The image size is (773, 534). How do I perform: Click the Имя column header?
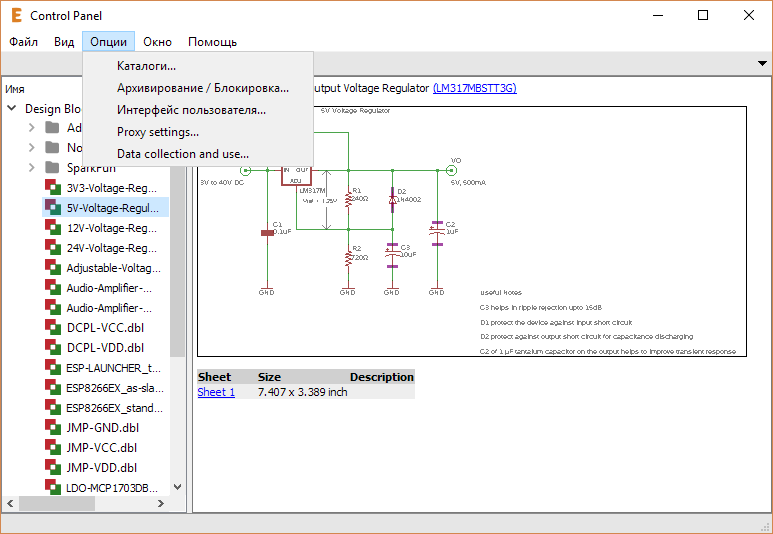(15, 89)
